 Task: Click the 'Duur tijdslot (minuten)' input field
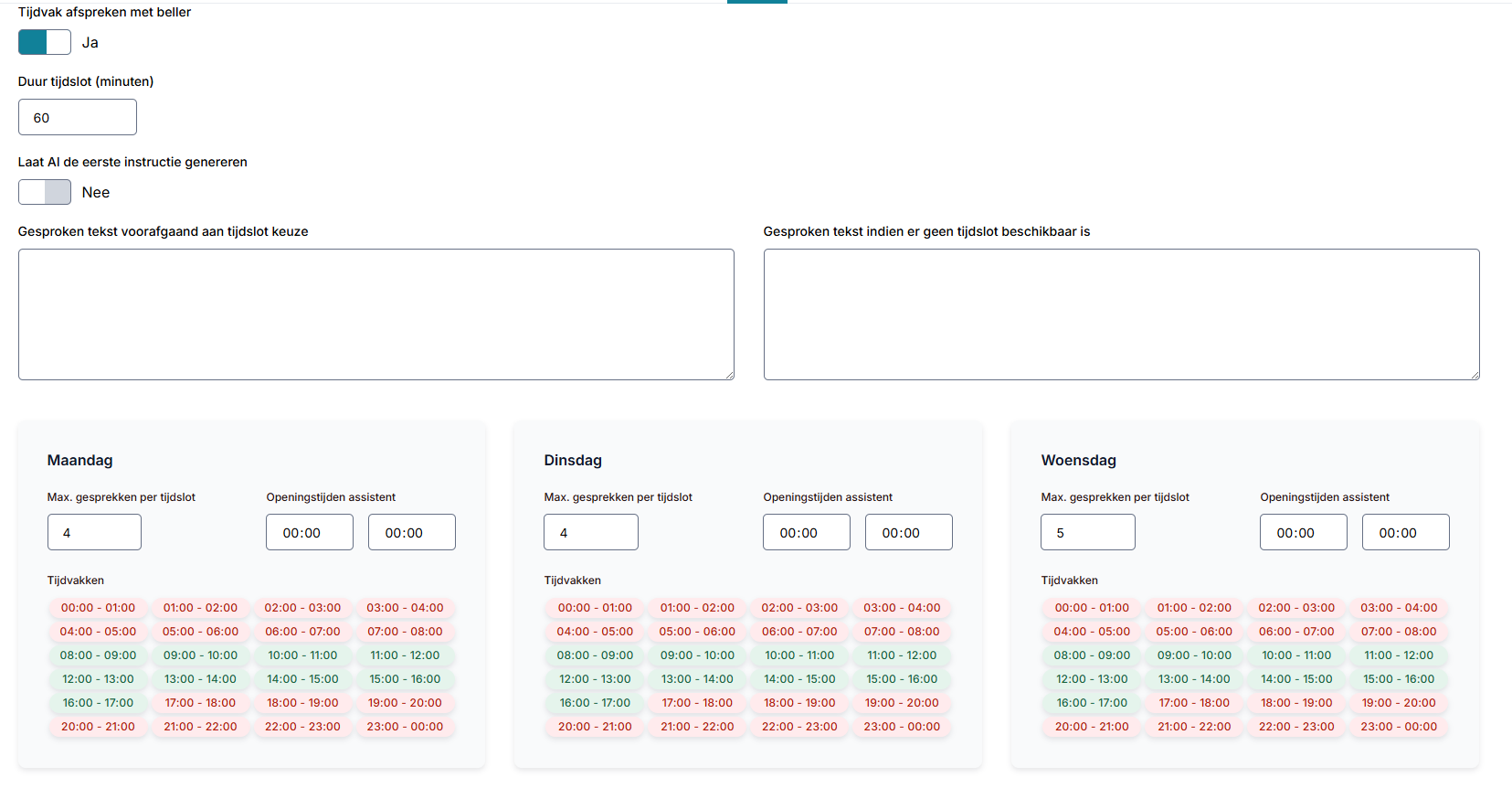coord(78,117)
